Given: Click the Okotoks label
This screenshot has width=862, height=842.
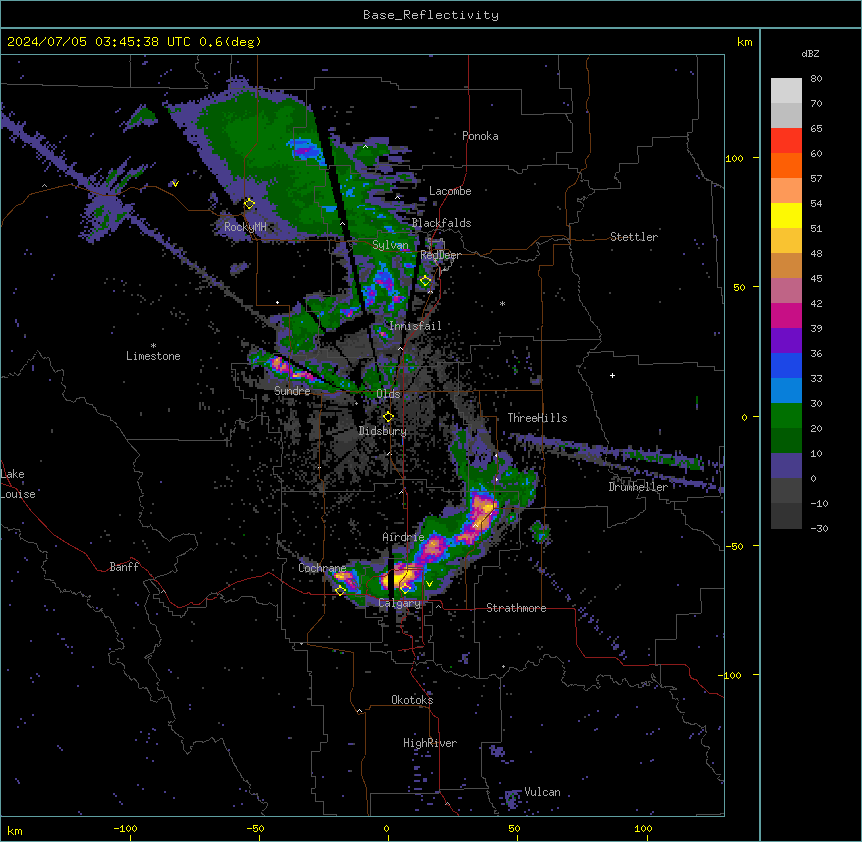Looking at the screenshot, I should [x=412, y=700].
